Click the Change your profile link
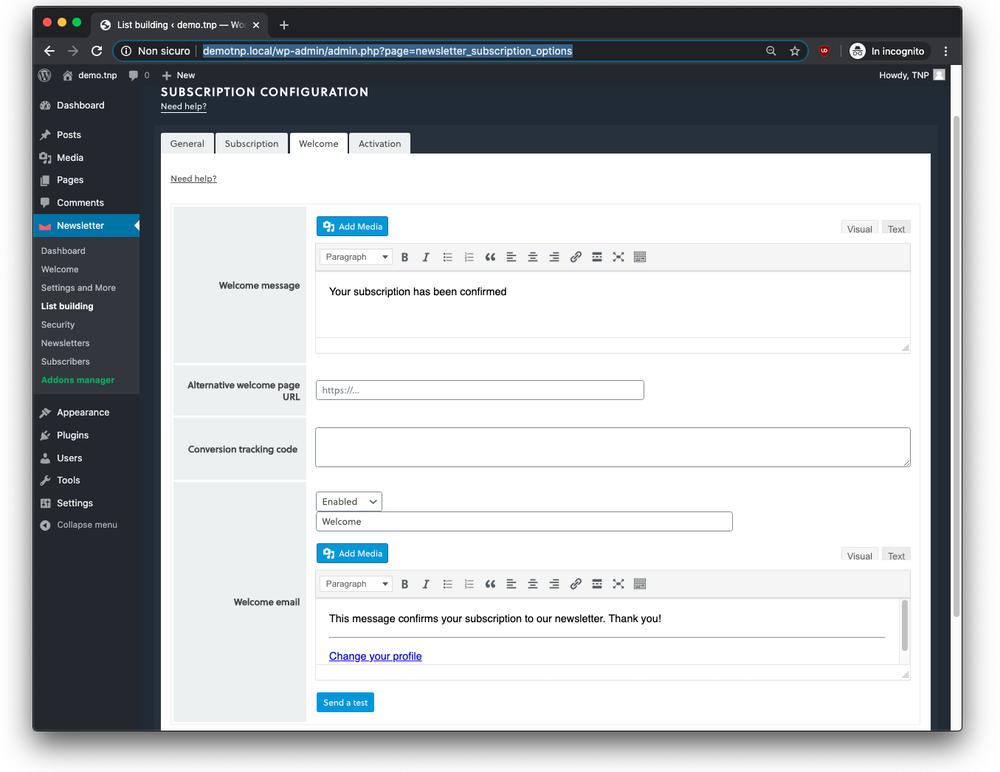 [375, 656]
